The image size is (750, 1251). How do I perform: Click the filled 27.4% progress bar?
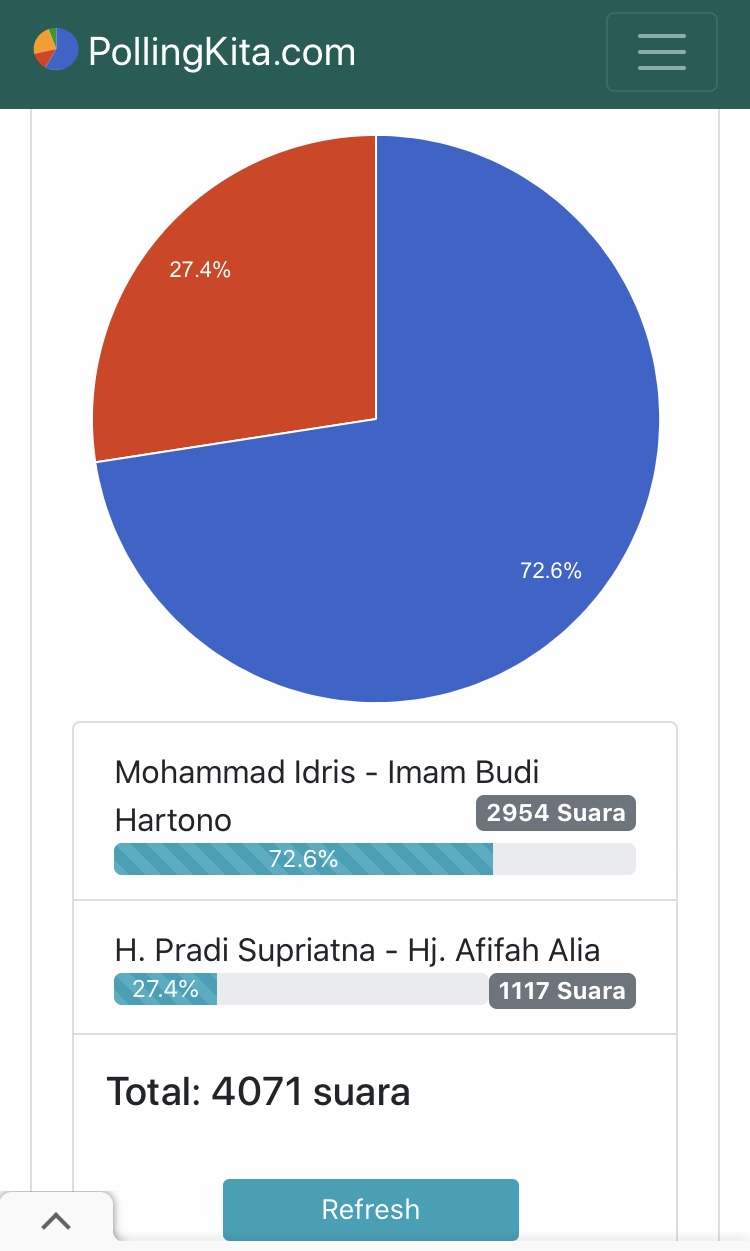point(165,989)
